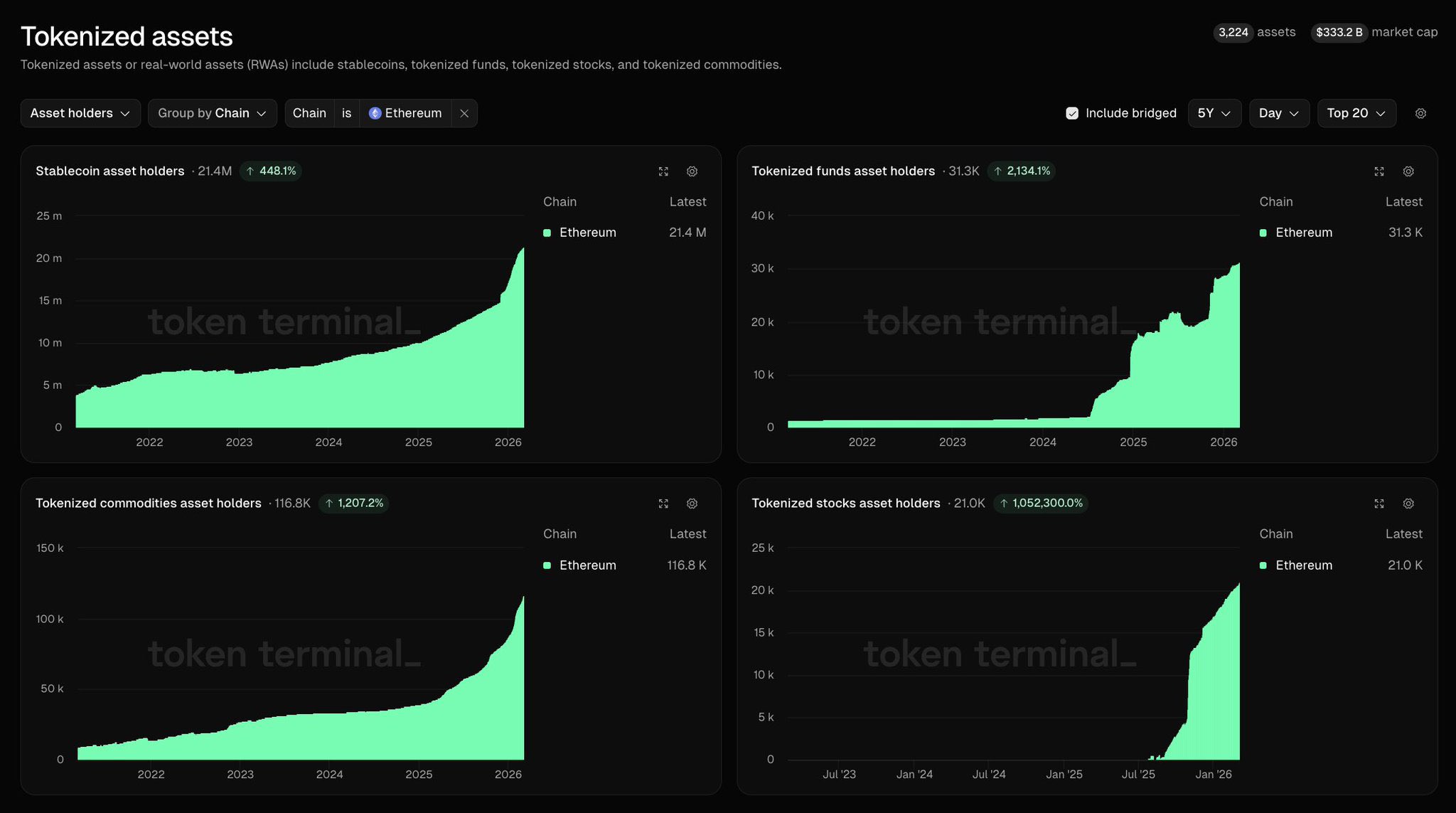Open the Asset holders metric dropdown
1456x813 pixels.
tap(80, 114)
